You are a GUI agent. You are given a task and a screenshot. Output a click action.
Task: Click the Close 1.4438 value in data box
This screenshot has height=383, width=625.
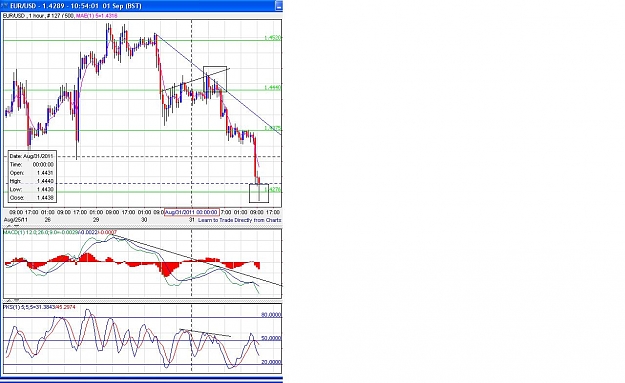point(45,198)
